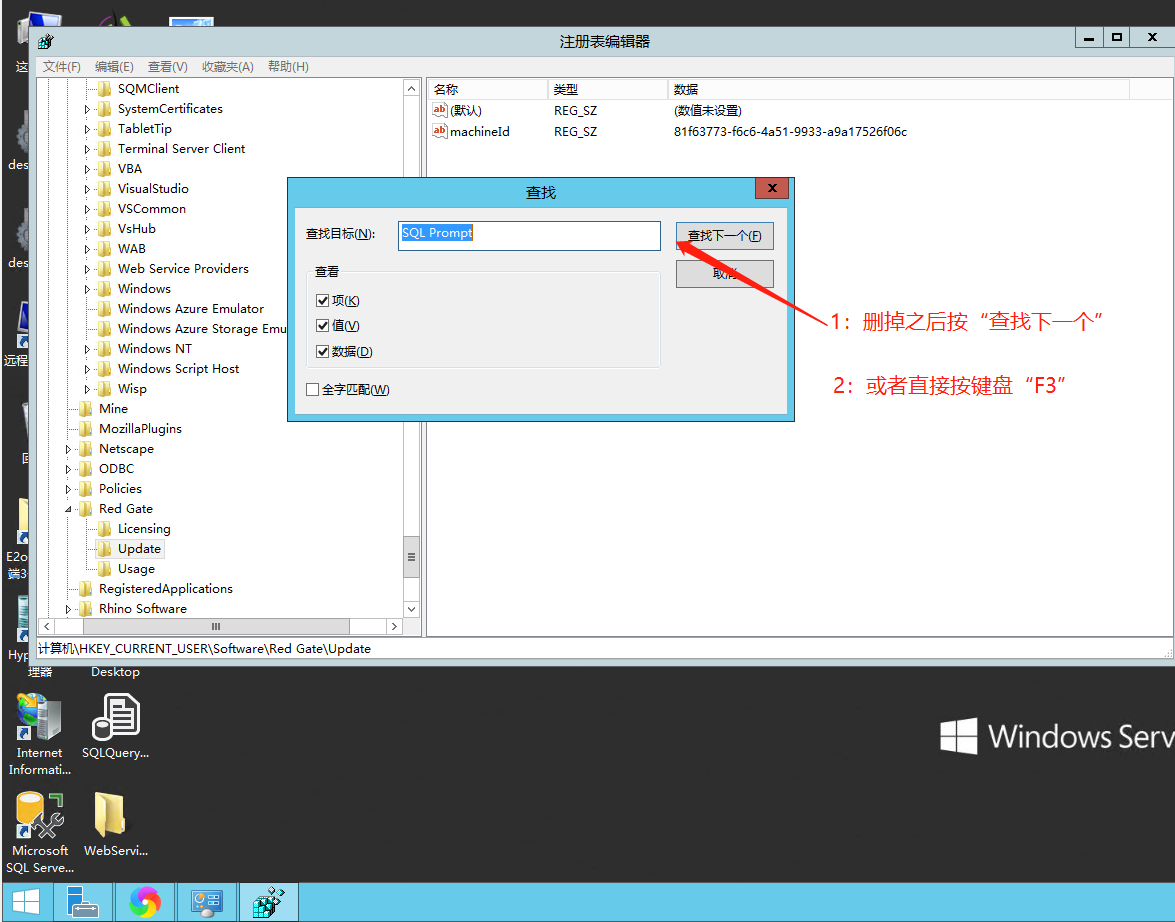Click the Update folder icon

pos(105,549)
